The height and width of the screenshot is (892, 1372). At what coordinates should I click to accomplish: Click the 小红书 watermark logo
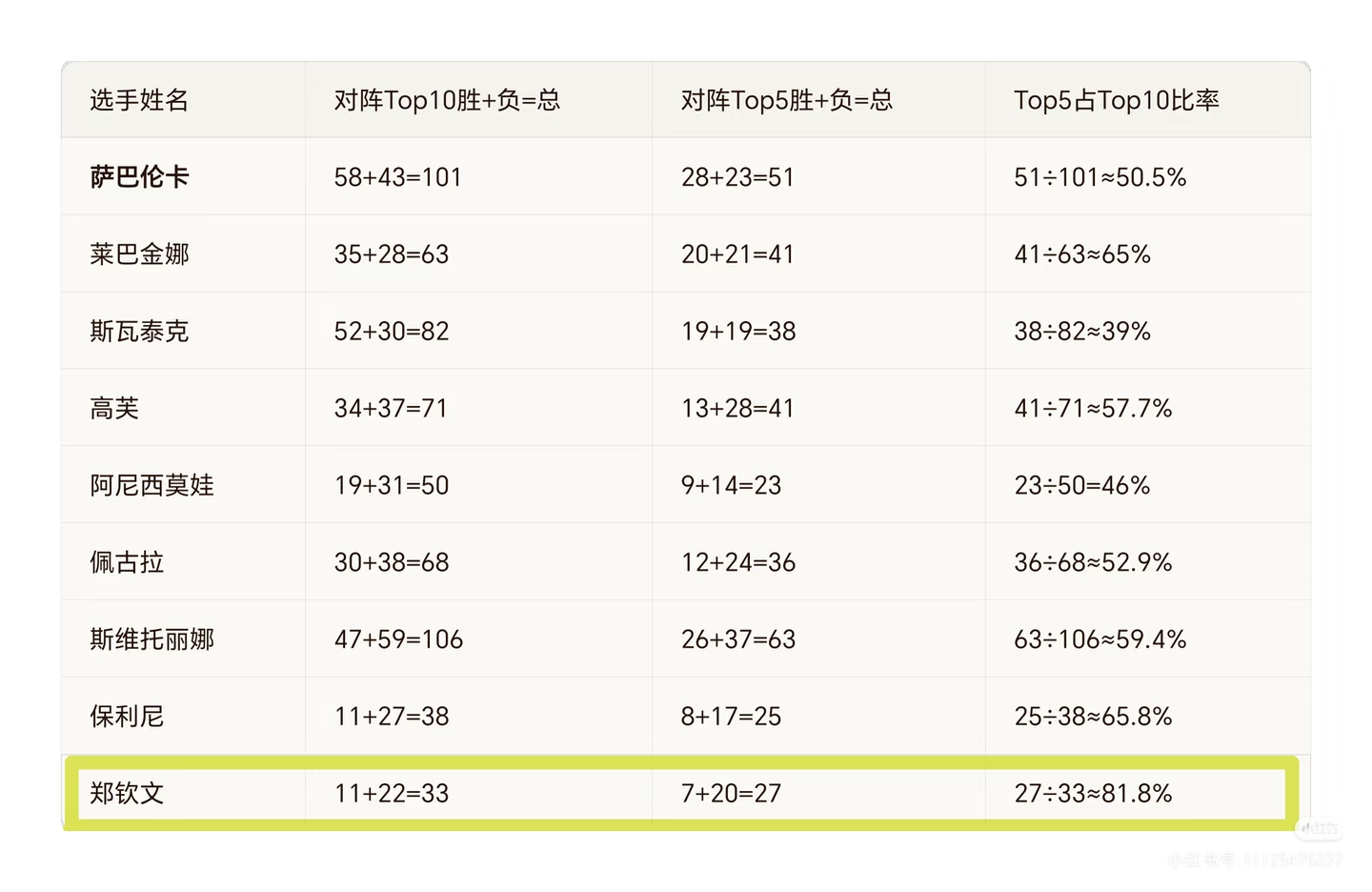(1320, 829)
